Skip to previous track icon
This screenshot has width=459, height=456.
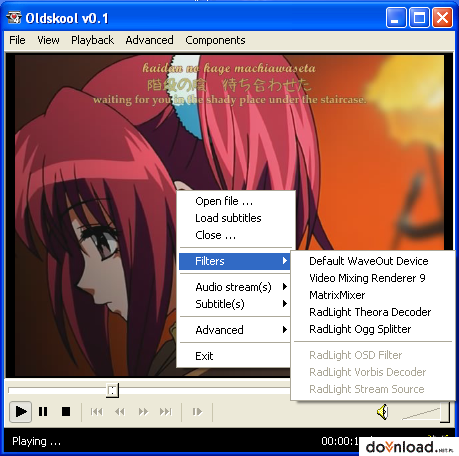pos(97,412)
